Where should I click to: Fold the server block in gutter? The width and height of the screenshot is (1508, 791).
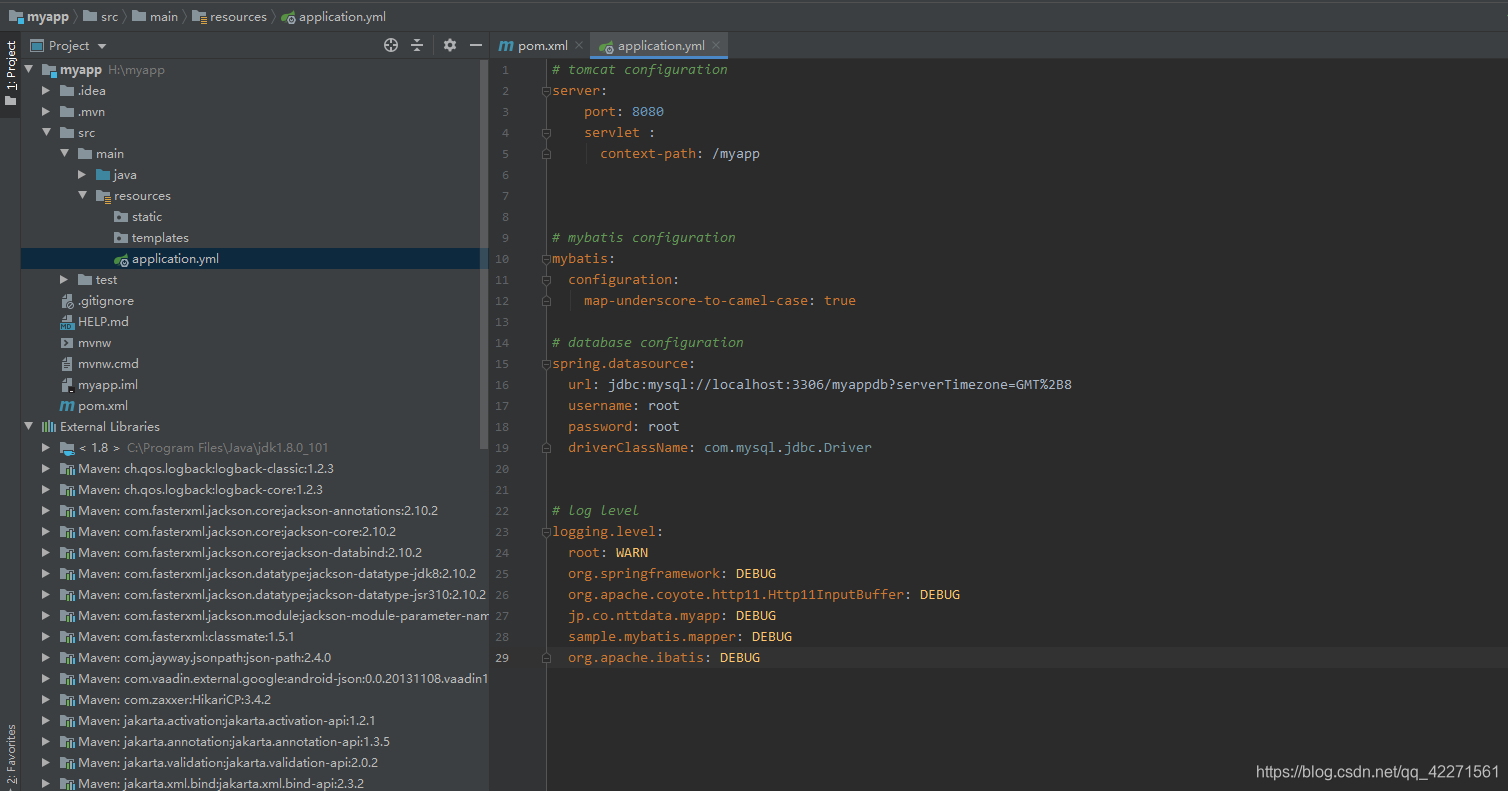click(x=546, y=91)
